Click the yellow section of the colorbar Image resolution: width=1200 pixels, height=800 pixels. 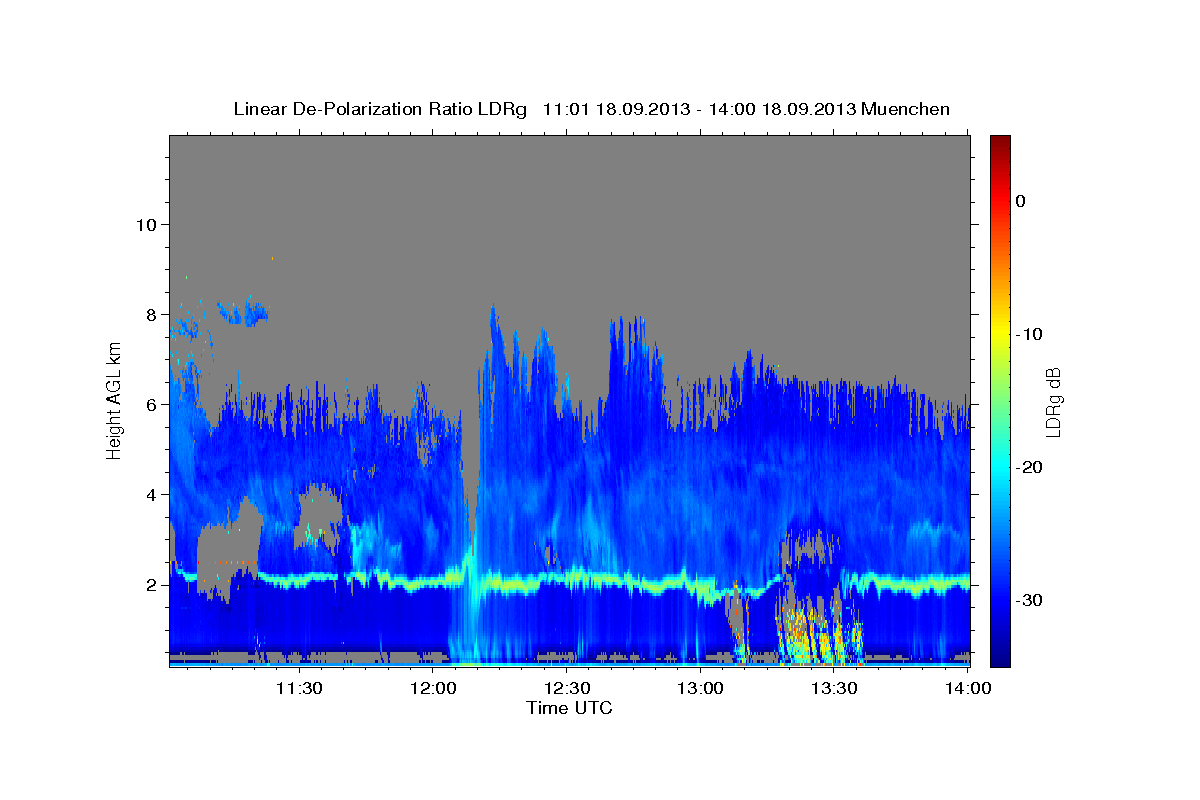(1000, 334)
